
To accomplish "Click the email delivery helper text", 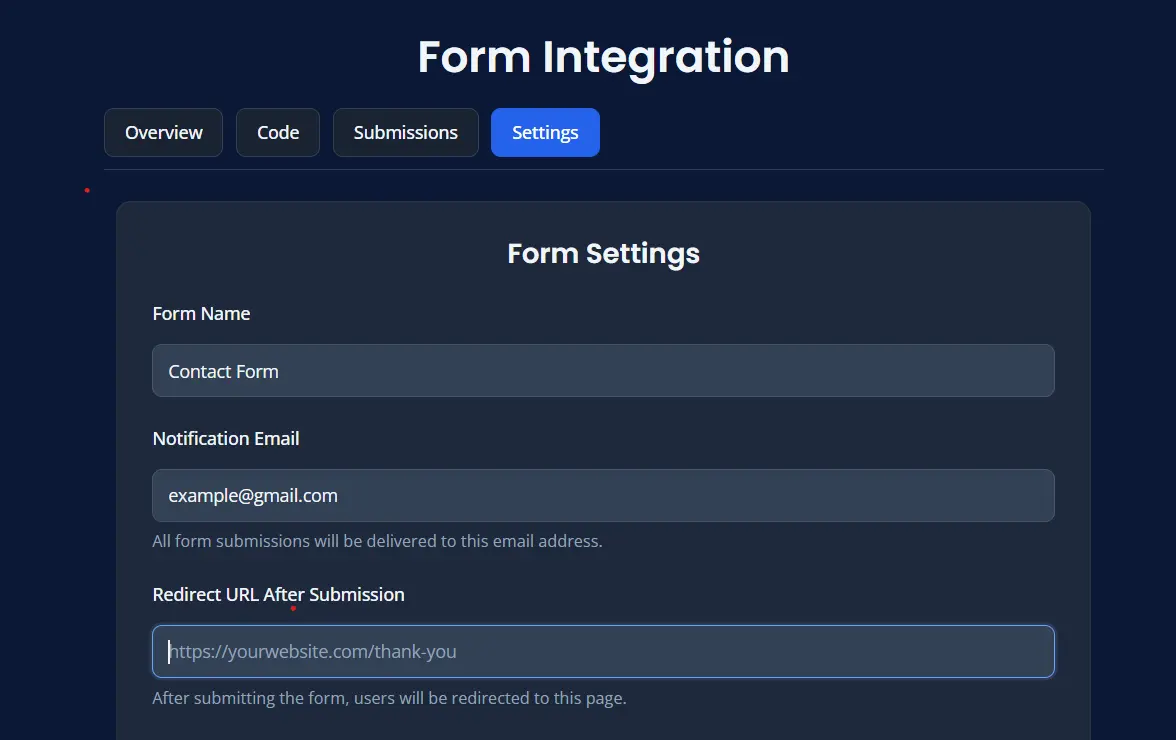I will point(377,542).
